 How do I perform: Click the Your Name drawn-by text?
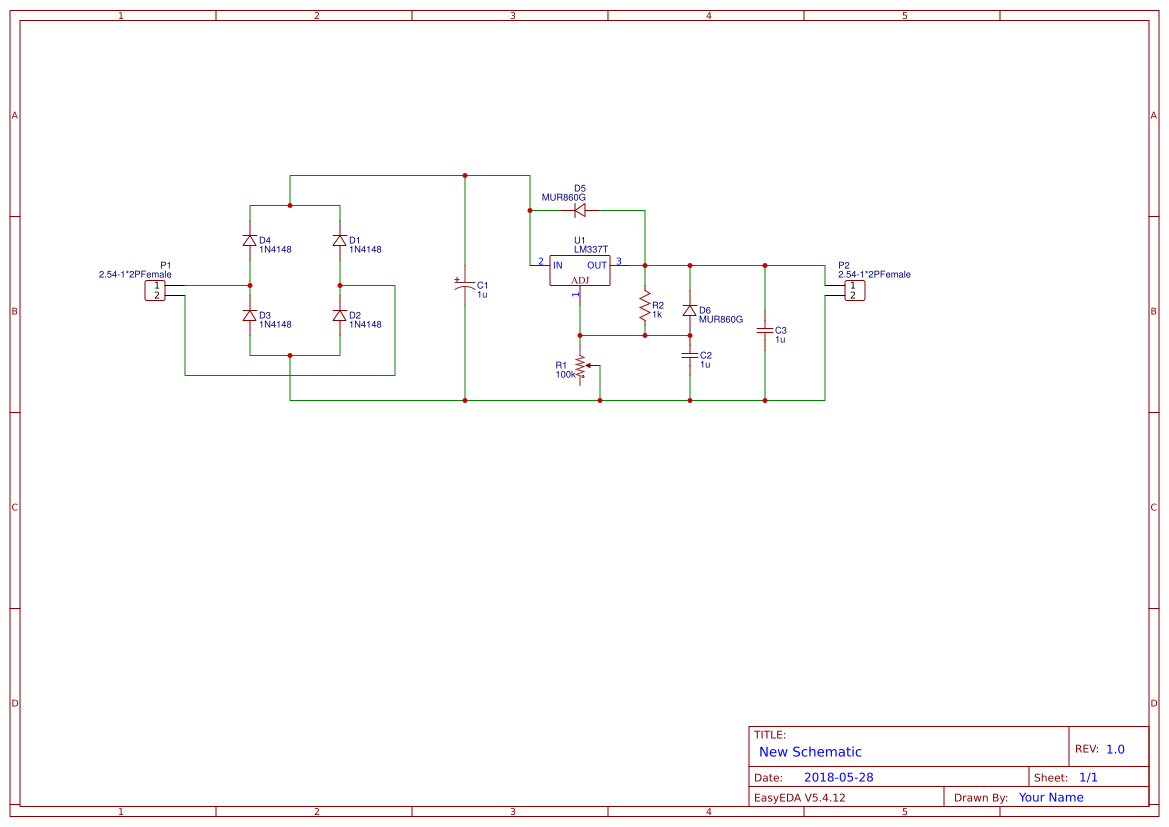coord(1050,797)
